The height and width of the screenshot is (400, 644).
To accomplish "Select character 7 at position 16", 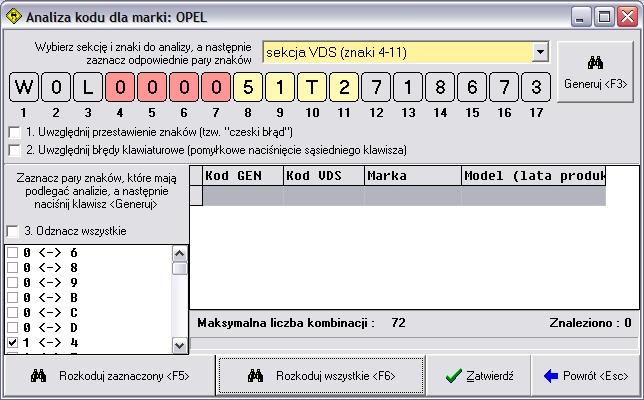I will click(x=504, y=87).
